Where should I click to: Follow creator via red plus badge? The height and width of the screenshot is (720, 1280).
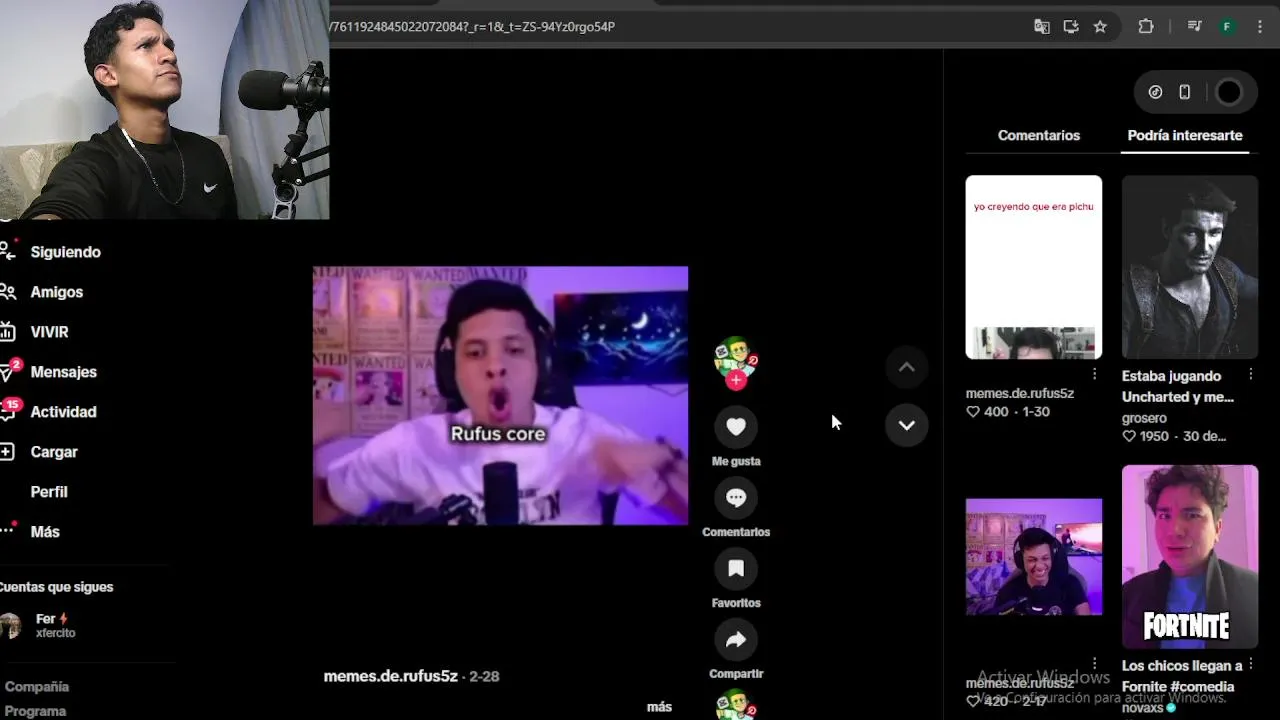736,380
